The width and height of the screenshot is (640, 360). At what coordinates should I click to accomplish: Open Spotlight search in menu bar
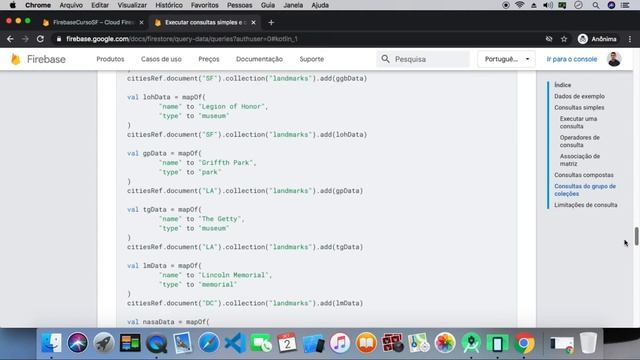click(x=596, y=5)
